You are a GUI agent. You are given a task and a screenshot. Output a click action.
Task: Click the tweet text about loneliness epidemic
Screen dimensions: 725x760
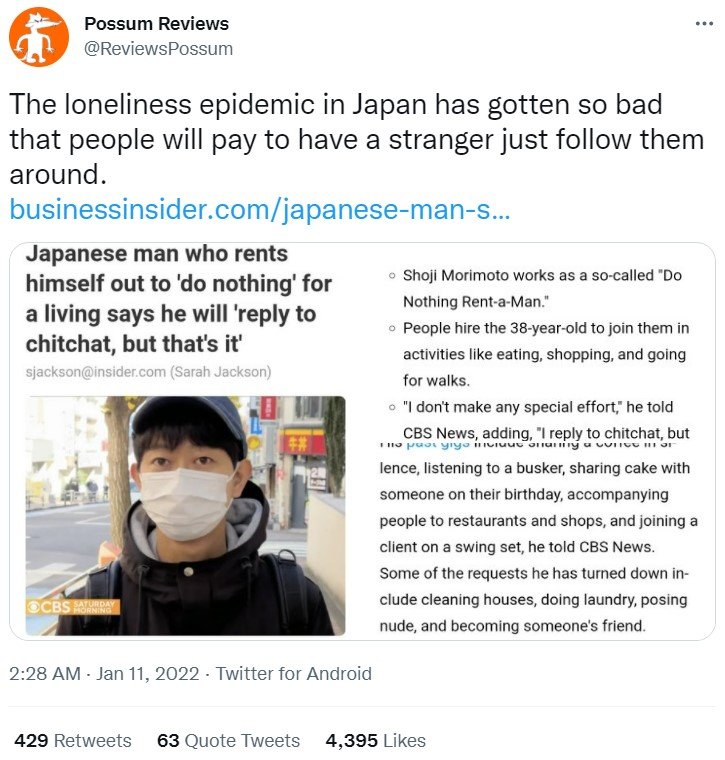(357, 140)
